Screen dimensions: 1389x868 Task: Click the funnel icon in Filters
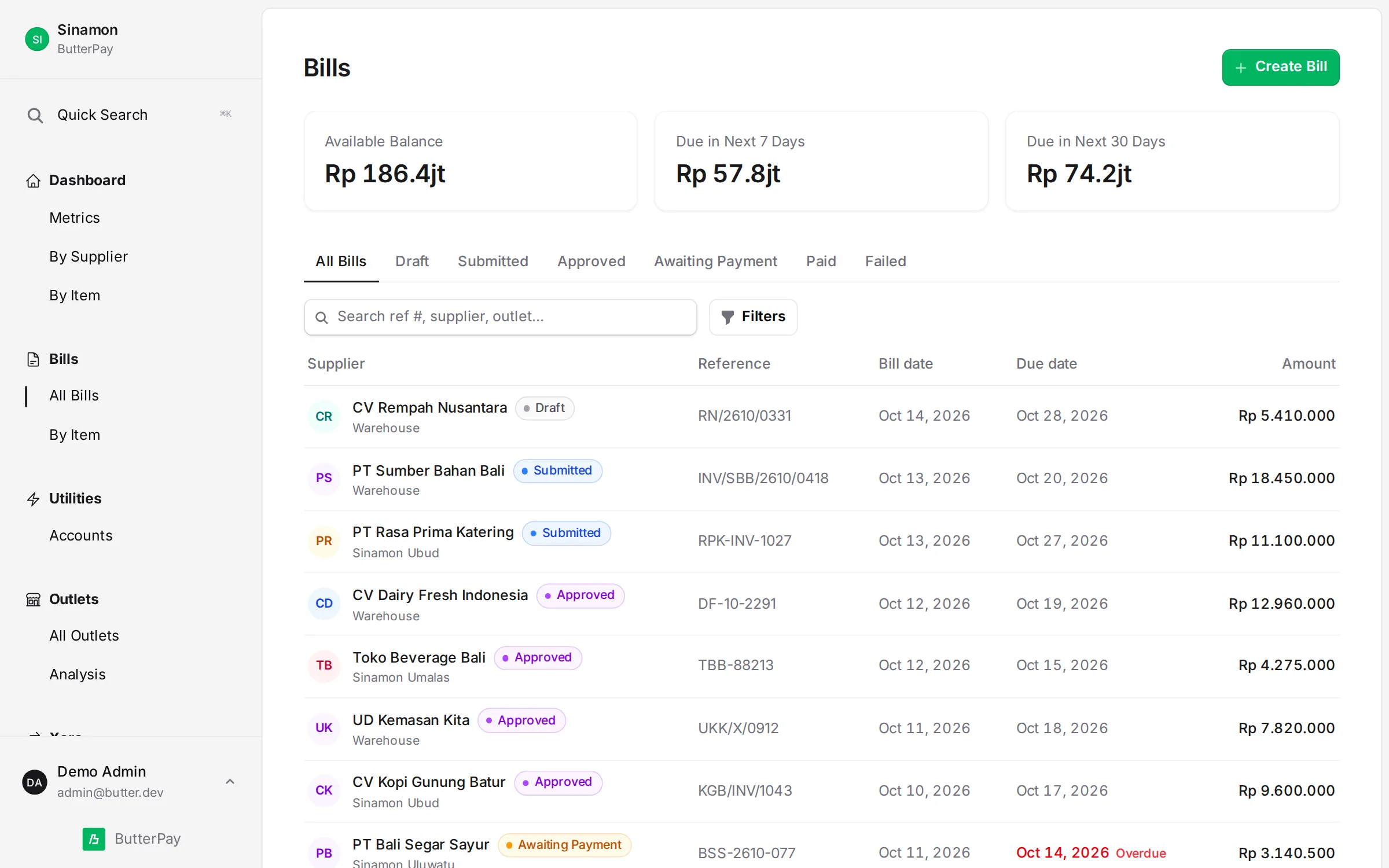click(x=727, y=317)
